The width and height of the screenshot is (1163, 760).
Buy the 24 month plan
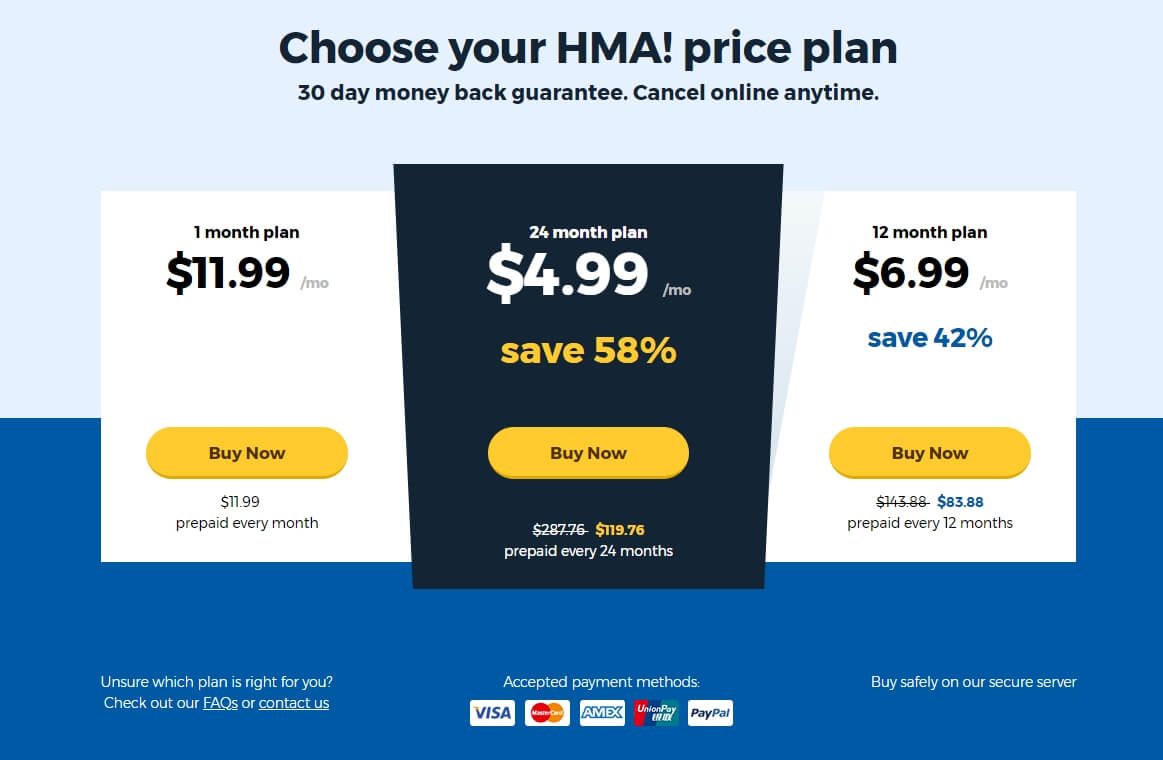pyautogui.click(x=588, y=452)
